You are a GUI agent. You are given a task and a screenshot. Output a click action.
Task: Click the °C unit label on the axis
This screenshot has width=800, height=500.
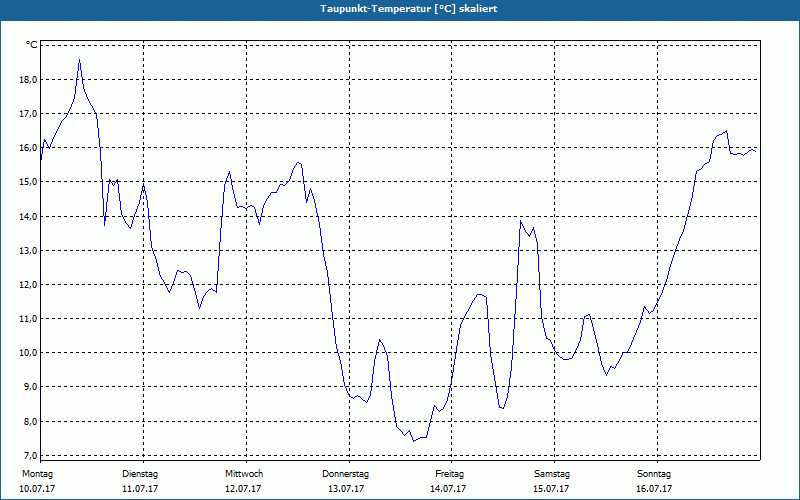(x=31, y=45)
